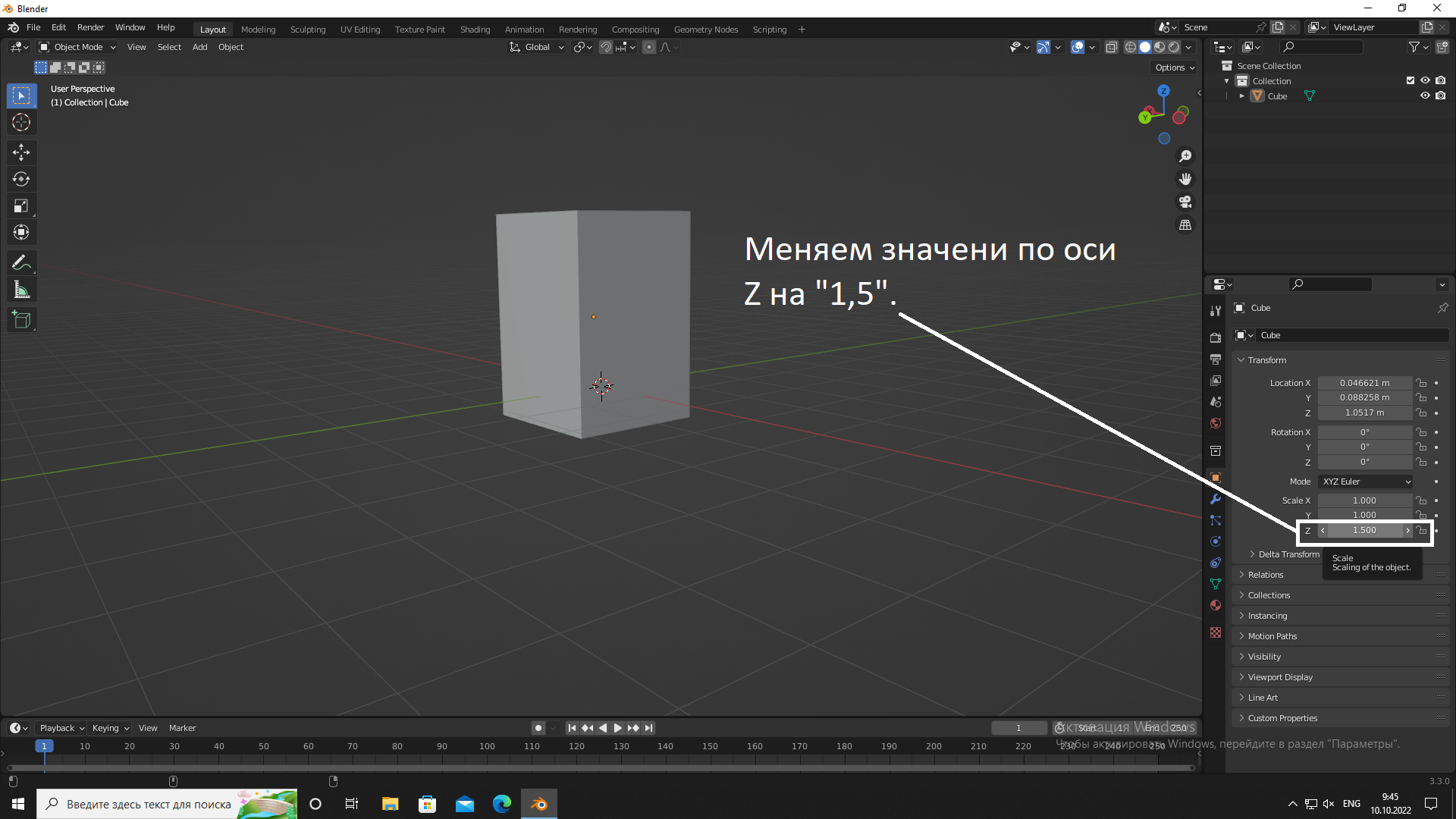
Task: Add new workspace plus button
Action: pyautogui.click(x=802, y=30)
